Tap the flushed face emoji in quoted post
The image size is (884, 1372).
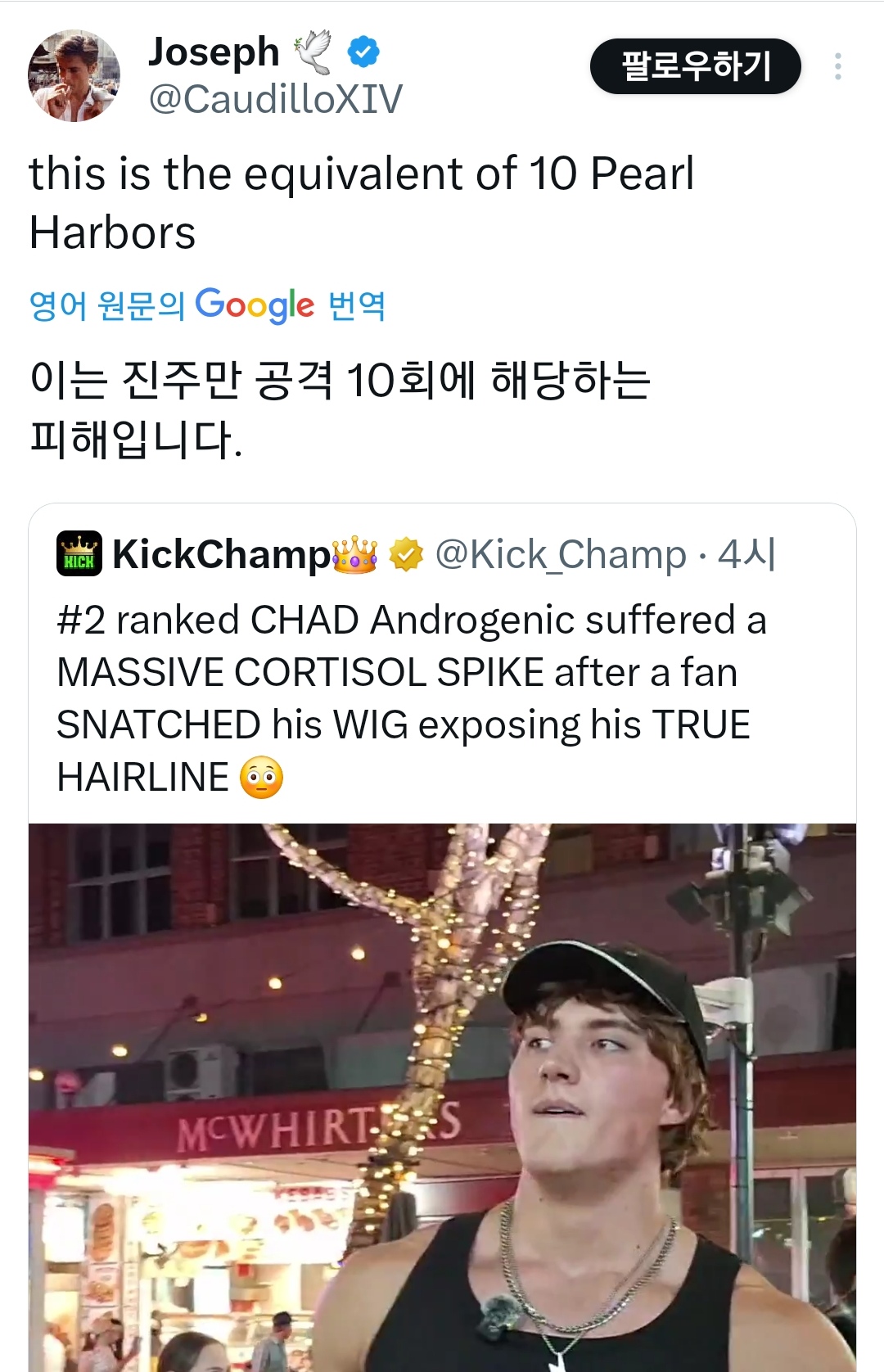click(261, 778)
